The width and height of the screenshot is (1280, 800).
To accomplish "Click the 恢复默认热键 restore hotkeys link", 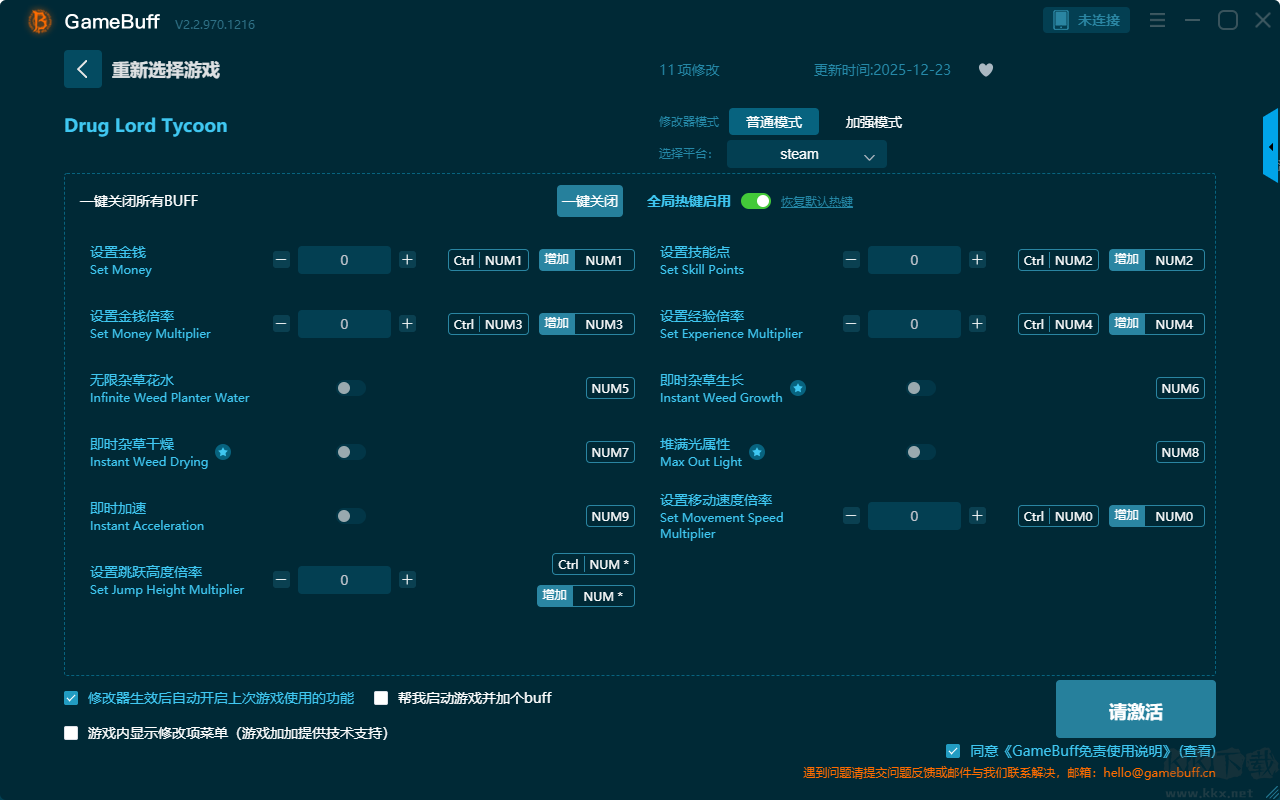I will [816, 202].
